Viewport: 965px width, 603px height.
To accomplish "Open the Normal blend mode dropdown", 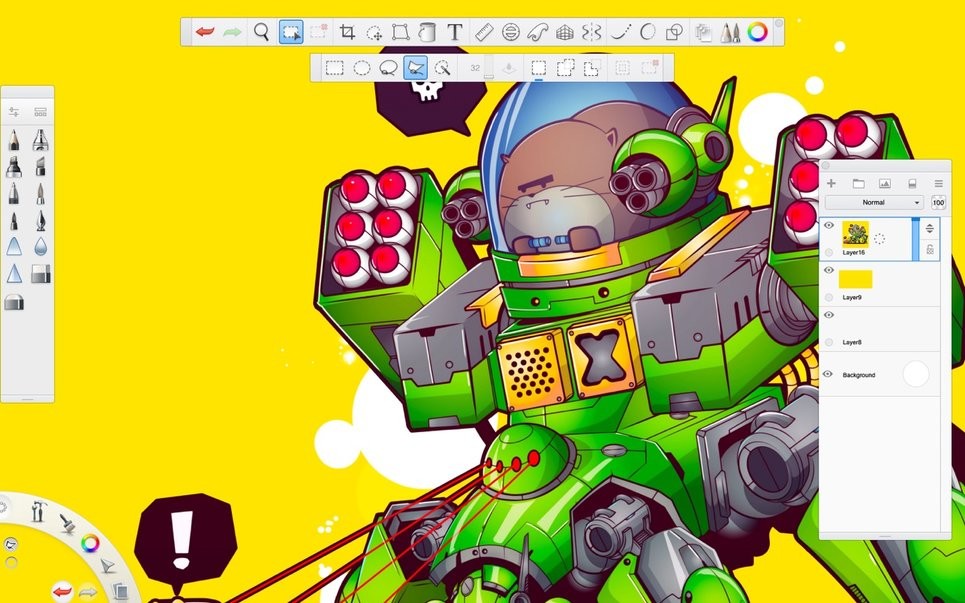I will coord(875,202).
